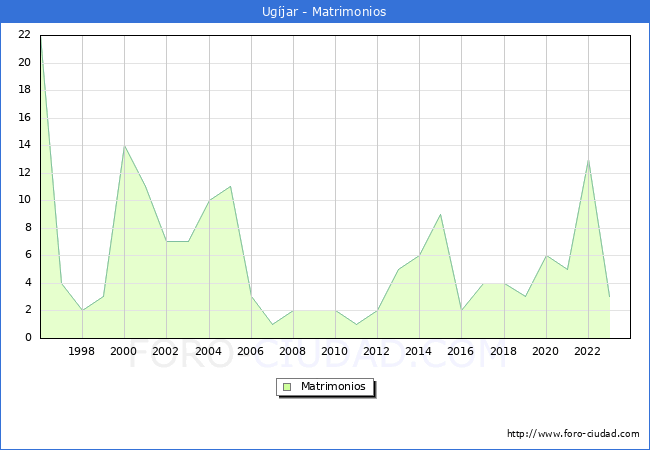Click the green Matrimonios legend swatch
This screenshot has height=450, width=650.
click(287, 386)
